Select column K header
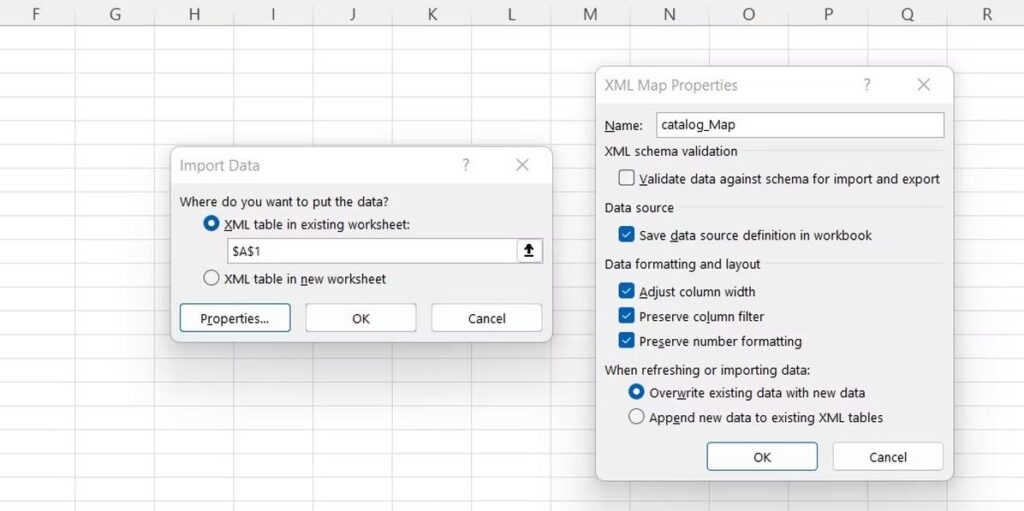The width and height of the screenshot is (1024, 511). pyautogui.click(x=432, y=14)
